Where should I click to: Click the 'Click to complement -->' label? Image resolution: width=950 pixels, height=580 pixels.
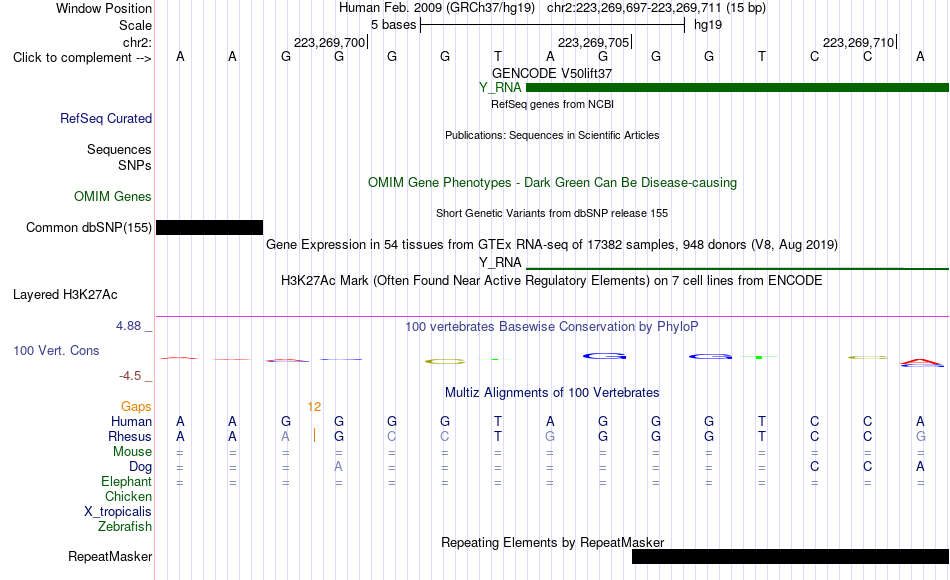[x=82, y=58]
